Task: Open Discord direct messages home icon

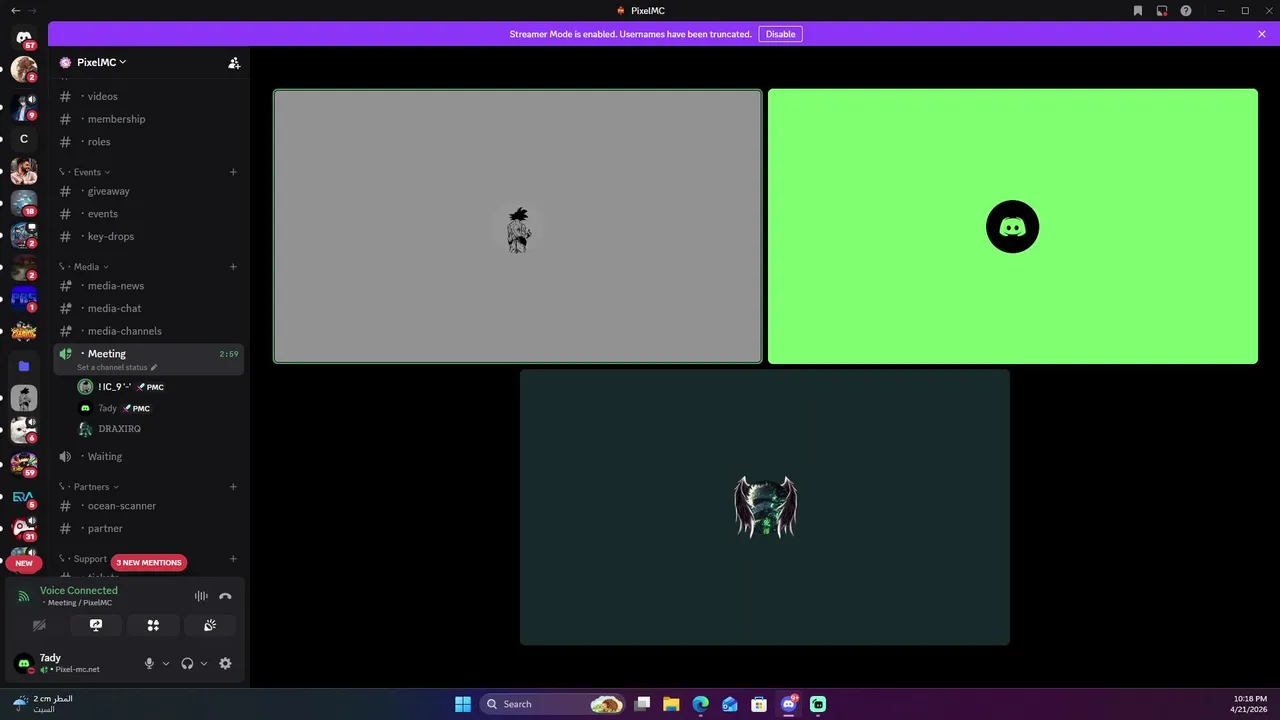Action: pos(24,38)
